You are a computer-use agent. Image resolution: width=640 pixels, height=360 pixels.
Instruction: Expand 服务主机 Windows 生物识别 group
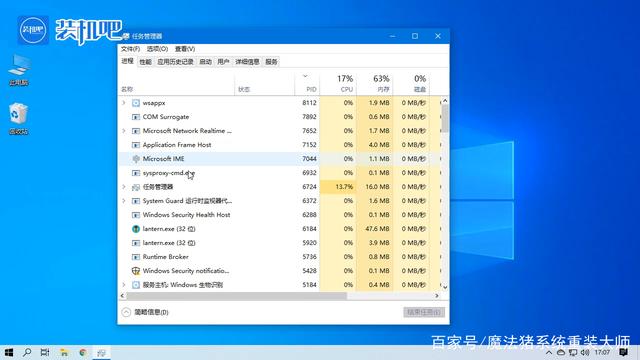124,285
